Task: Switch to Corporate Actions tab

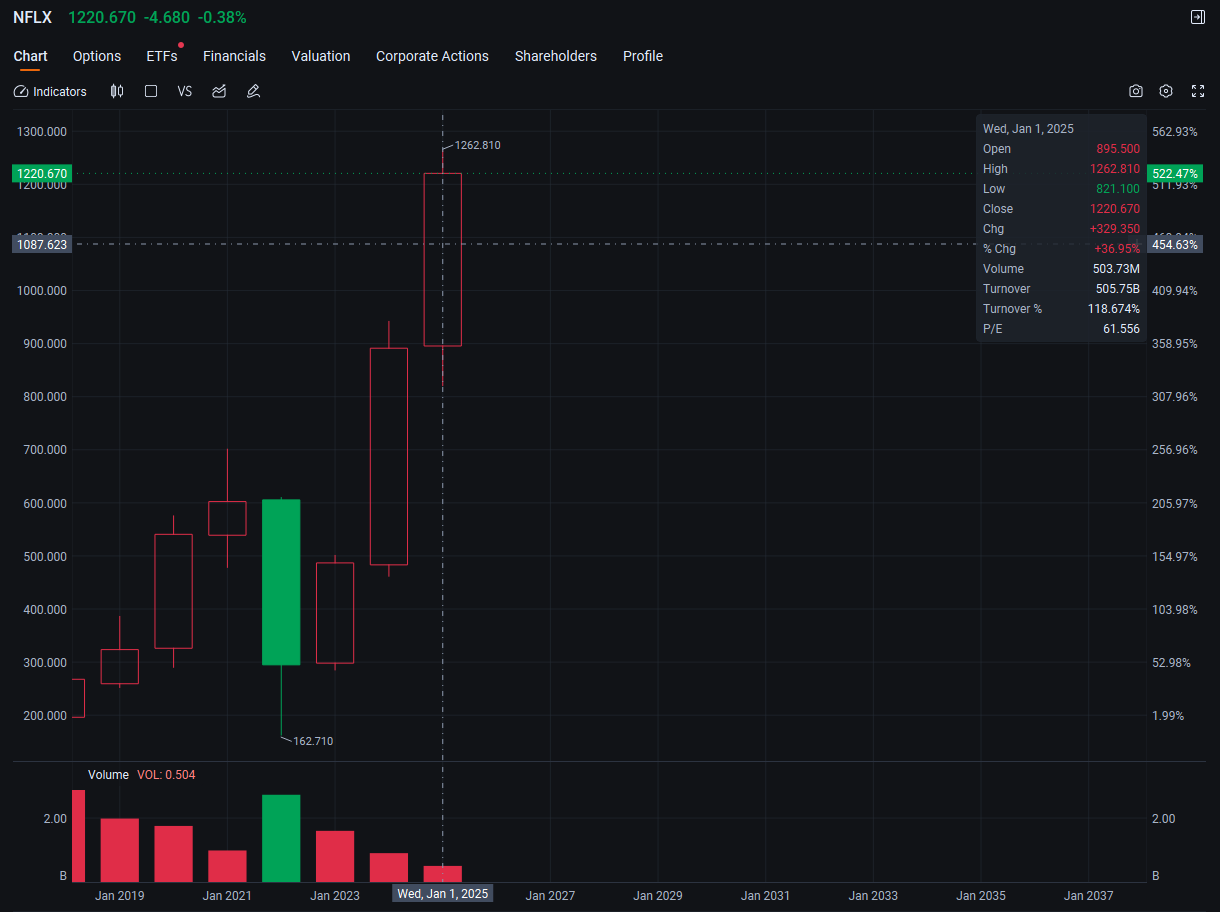Action: 432,56
